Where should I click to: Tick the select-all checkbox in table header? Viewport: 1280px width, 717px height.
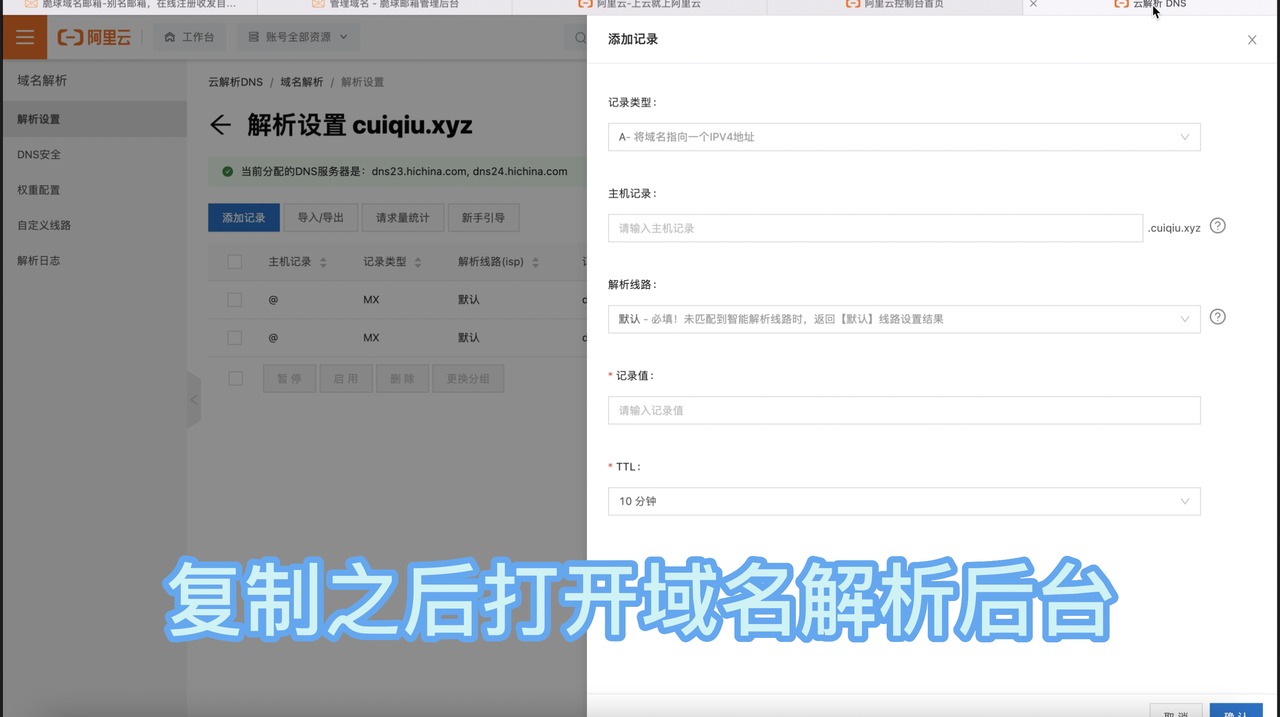click(235, 262)
